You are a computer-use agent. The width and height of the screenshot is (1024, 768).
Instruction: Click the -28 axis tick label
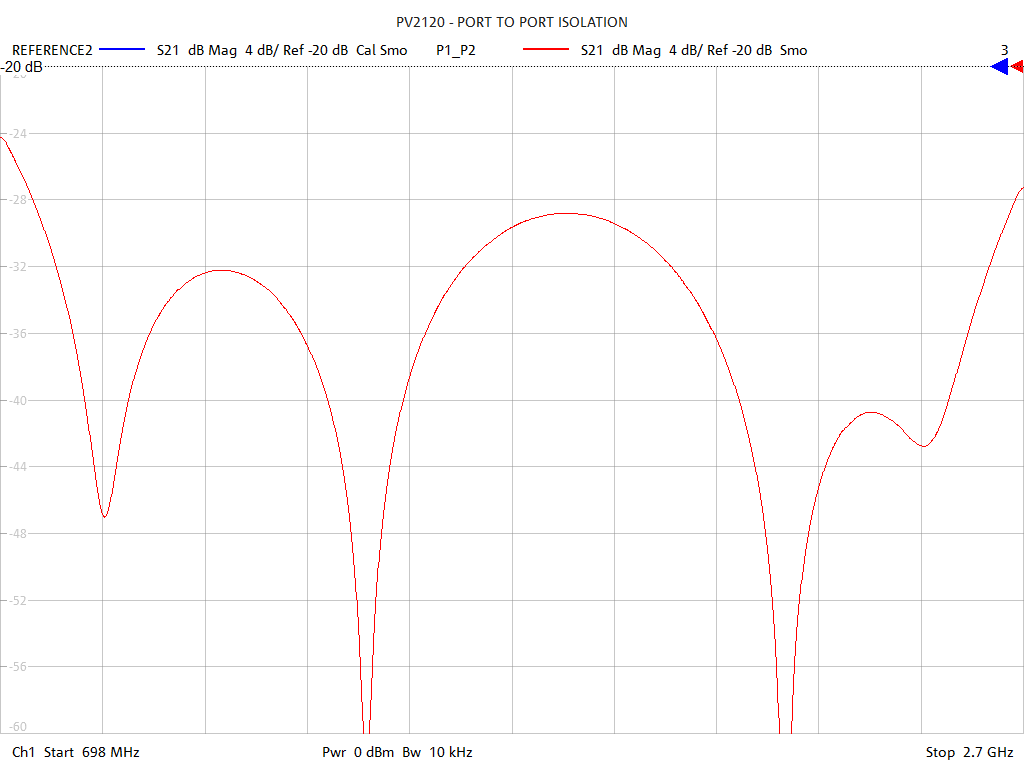[x=16, y=199]
